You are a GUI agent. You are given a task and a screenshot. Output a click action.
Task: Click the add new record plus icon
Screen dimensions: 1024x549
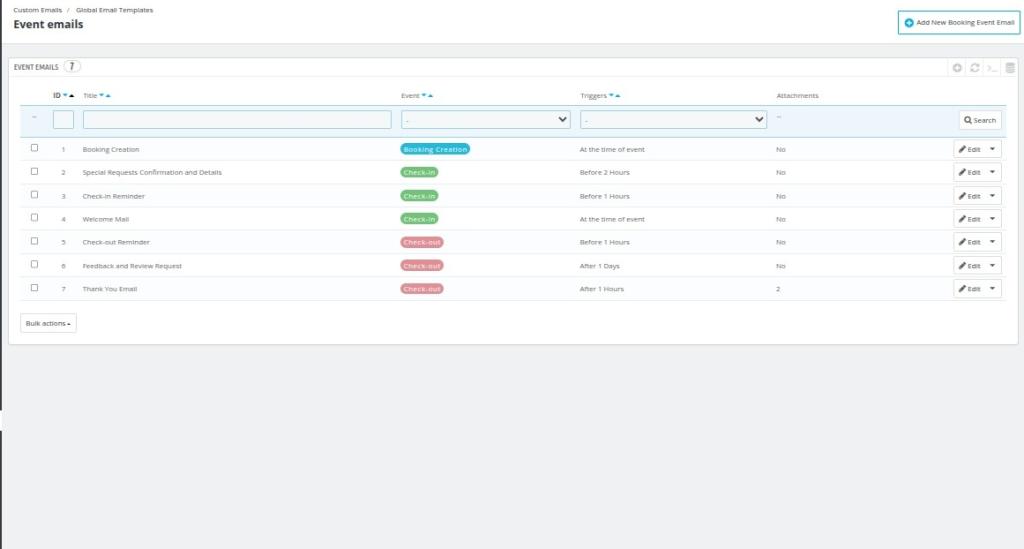(957, 68)
